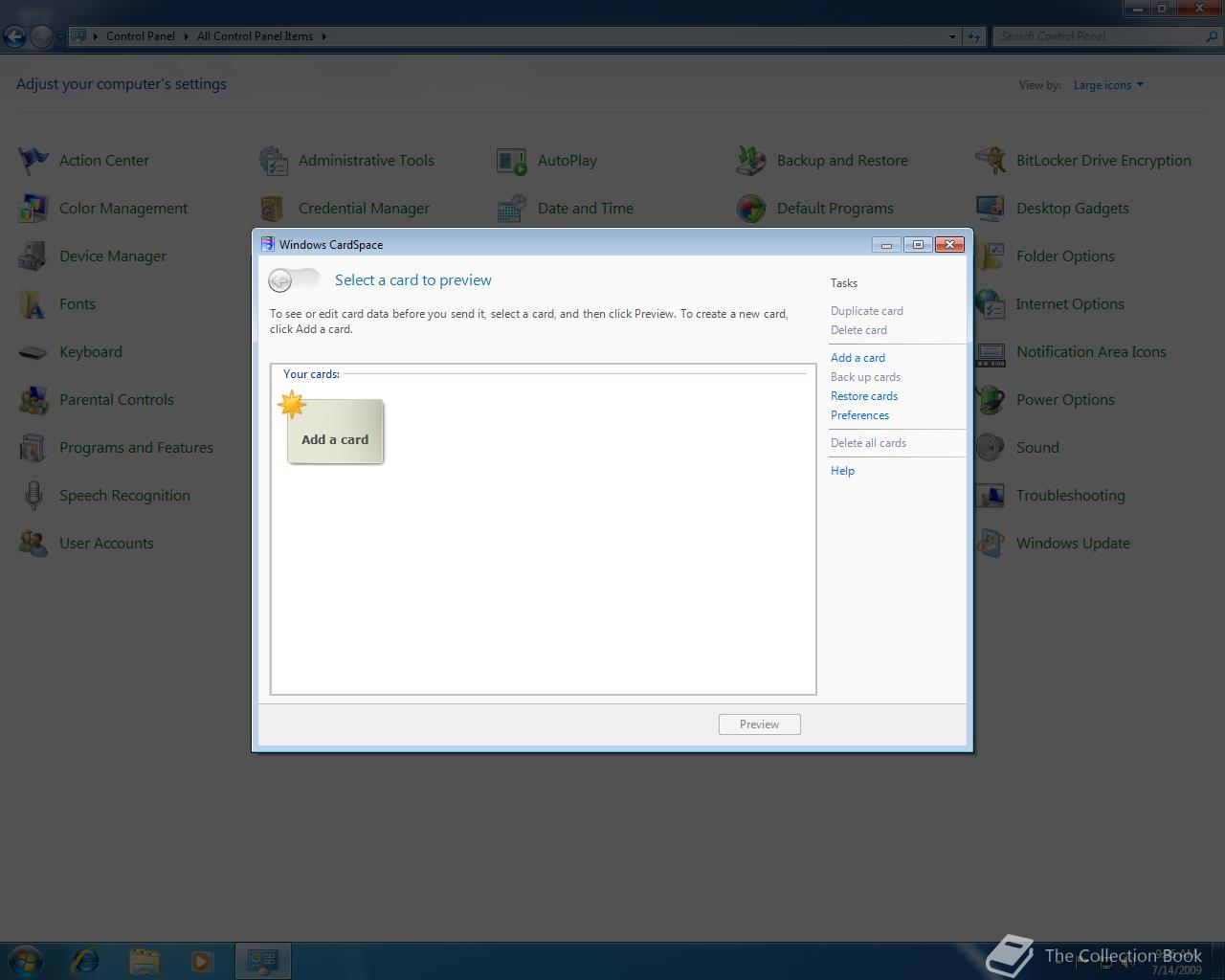Click Device Manager icon
1225x980 pixels.
pos(33,256)
